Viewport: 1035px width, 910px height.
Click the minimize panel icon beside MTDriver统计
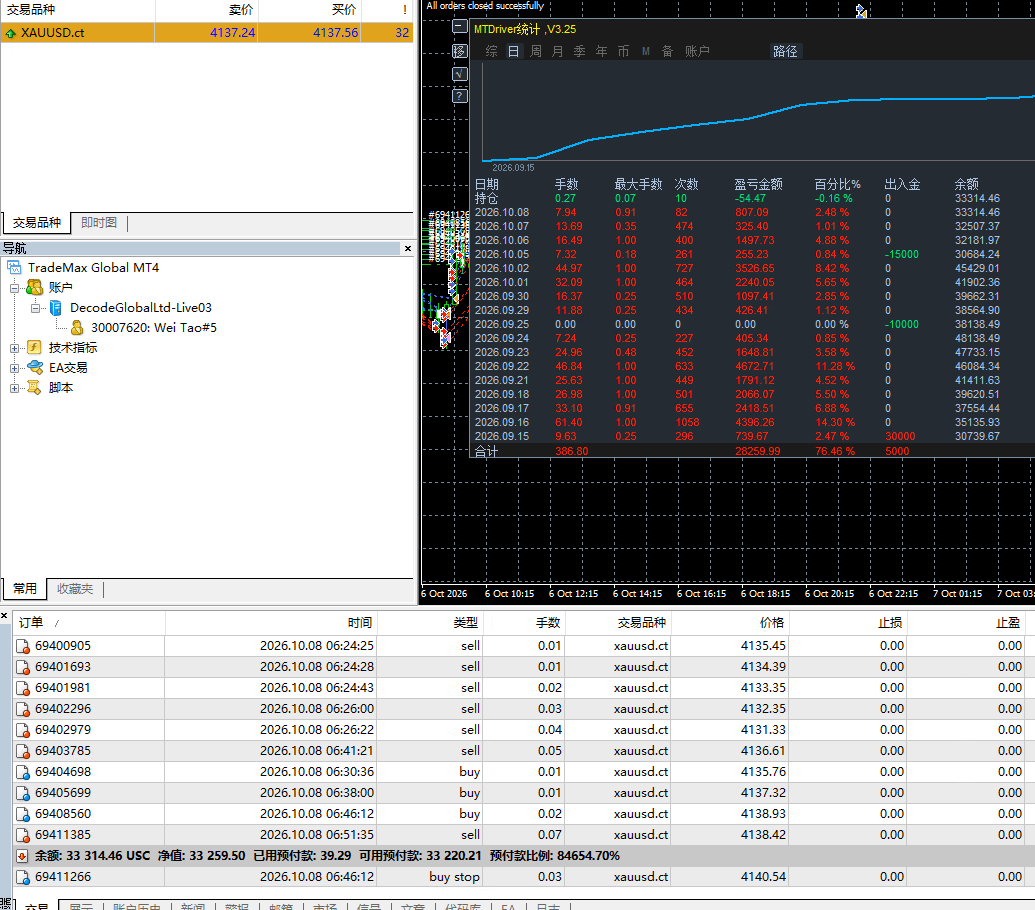(x=459, y=27)
